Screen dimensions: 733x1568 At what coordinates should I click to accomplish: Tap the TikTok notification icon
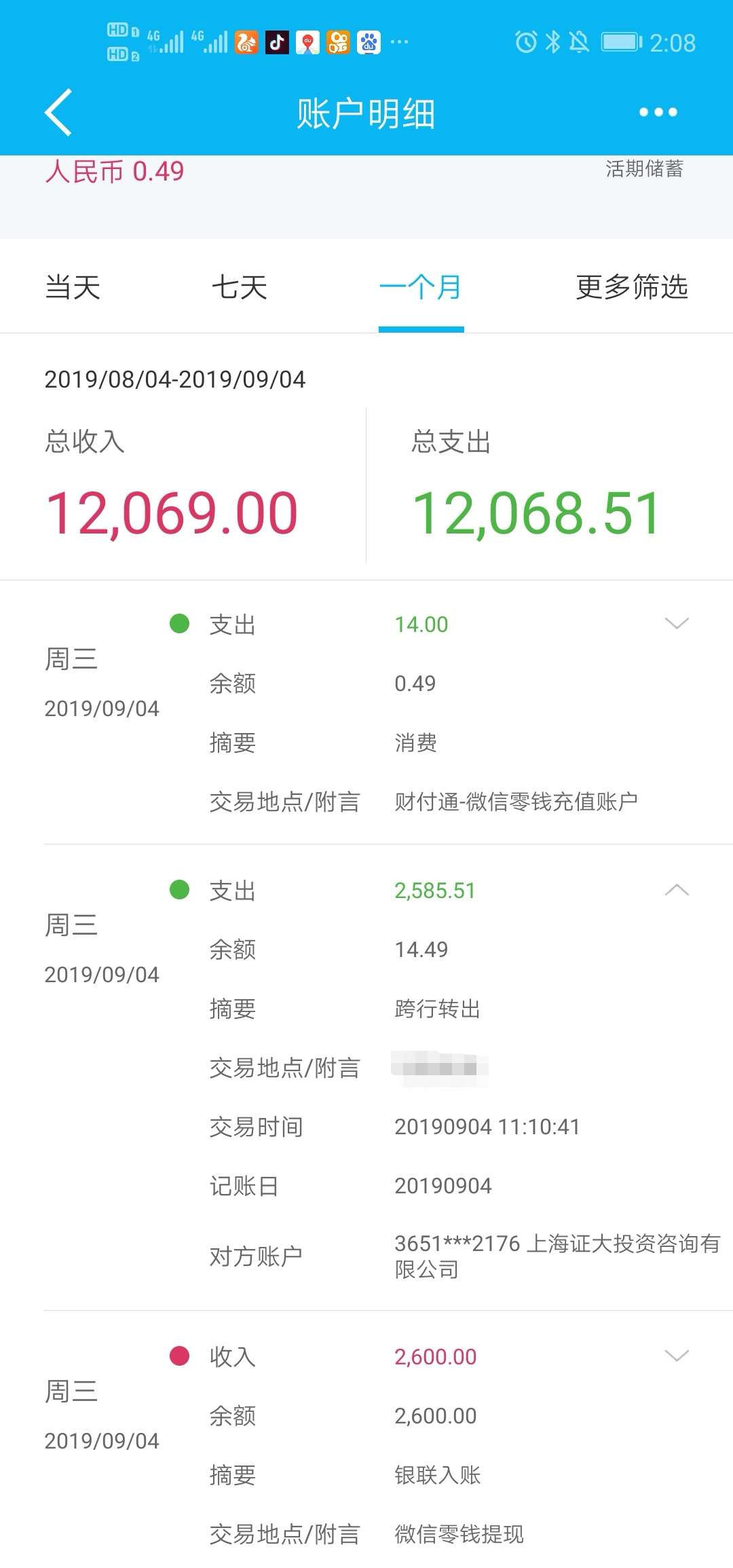tap(277, 43)
